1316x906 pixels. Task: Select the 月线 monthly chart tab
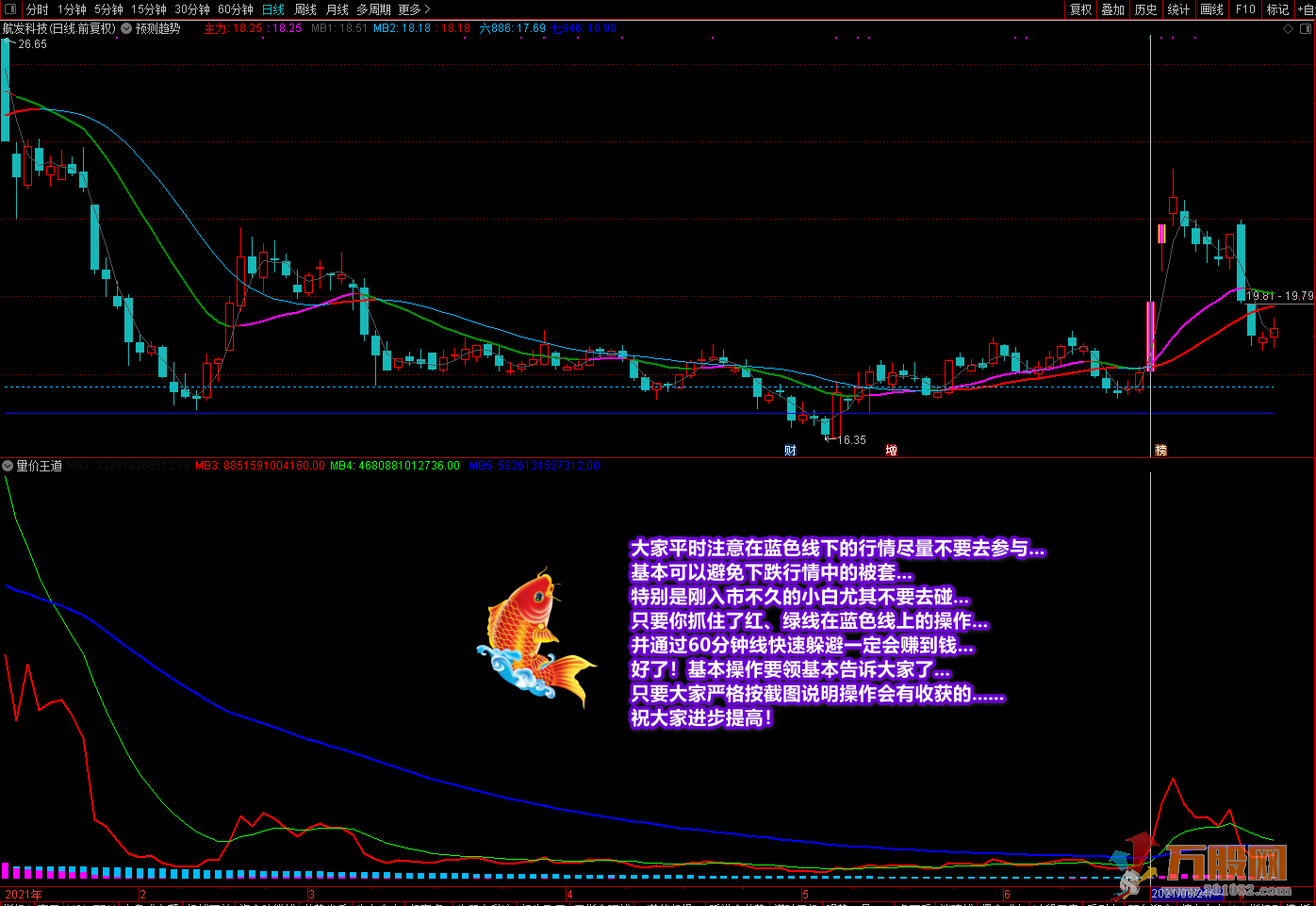(x=337, y=9)
